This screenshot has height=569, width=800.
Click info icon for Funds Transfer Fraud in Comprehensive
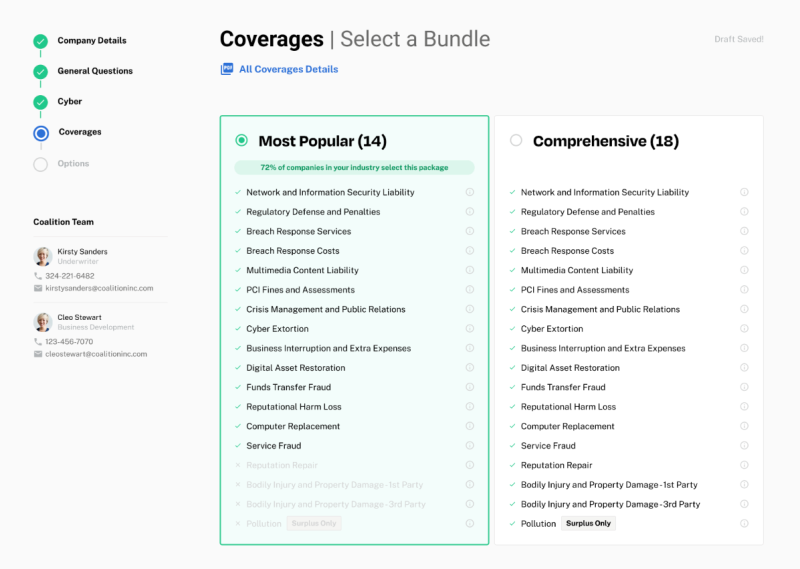point(744,387)
